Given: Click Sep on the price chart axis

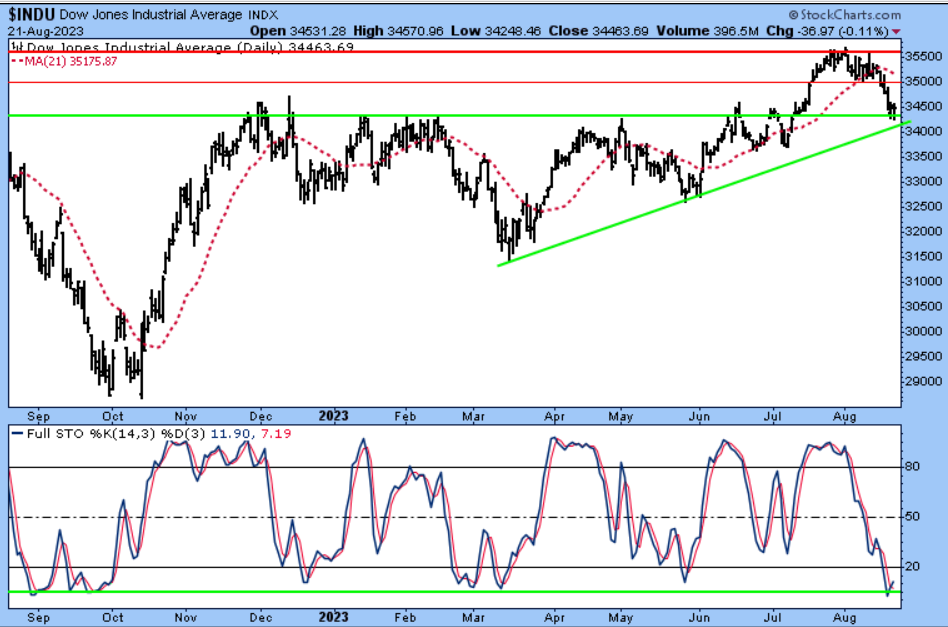Looking at the screenshot, I should pos(39,417).
